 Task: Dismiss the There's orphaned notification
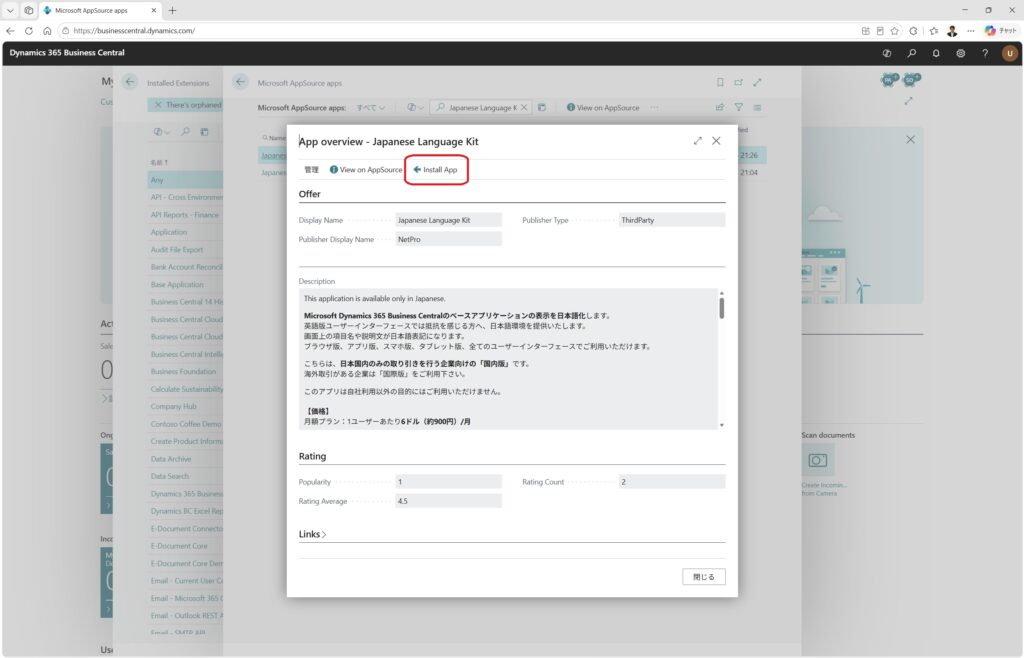(158, 104)
